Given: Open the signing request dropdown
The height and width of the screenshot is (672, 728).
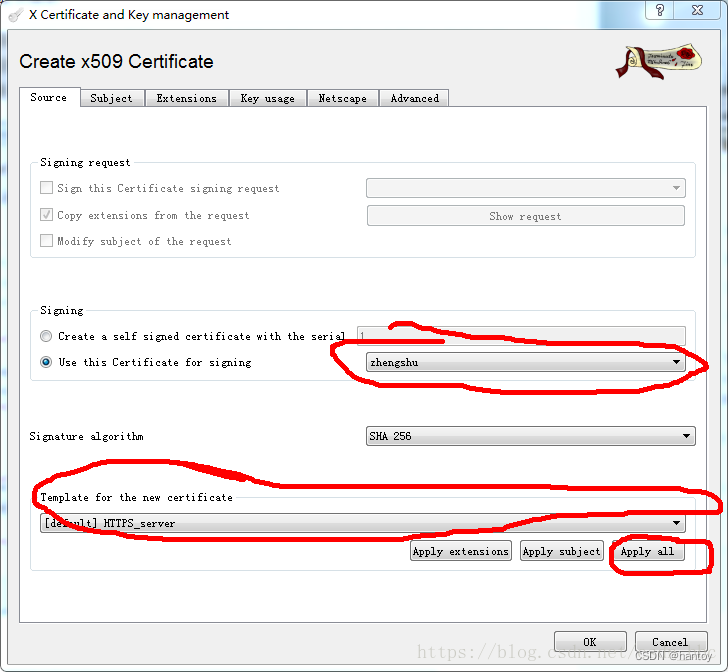Looking at the screenshot, I should point(526,188).
